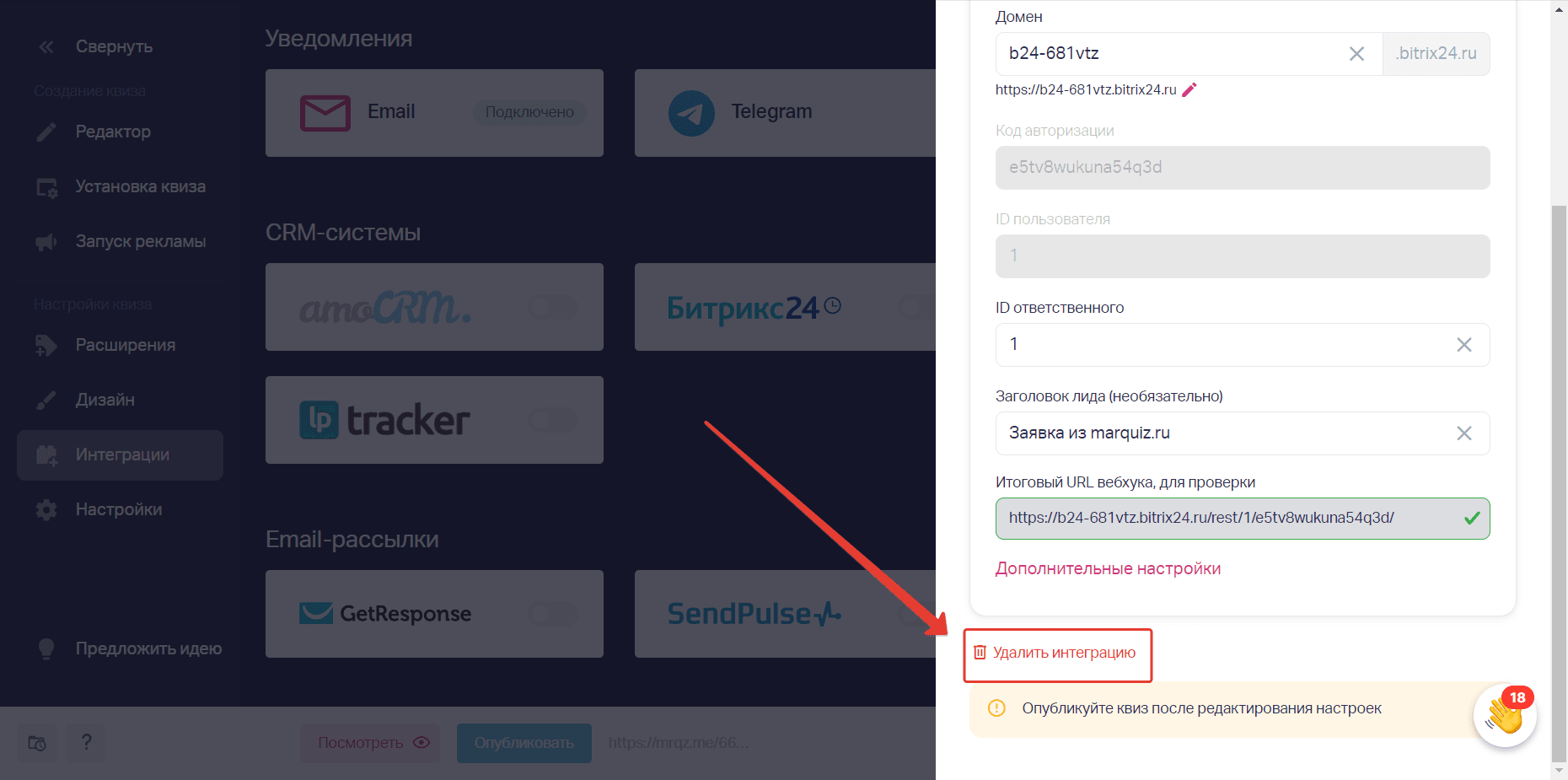Click the pencil icon next to domain URL
The height and width of the screenshot is (780, 1568).
tap(1189, 89)
